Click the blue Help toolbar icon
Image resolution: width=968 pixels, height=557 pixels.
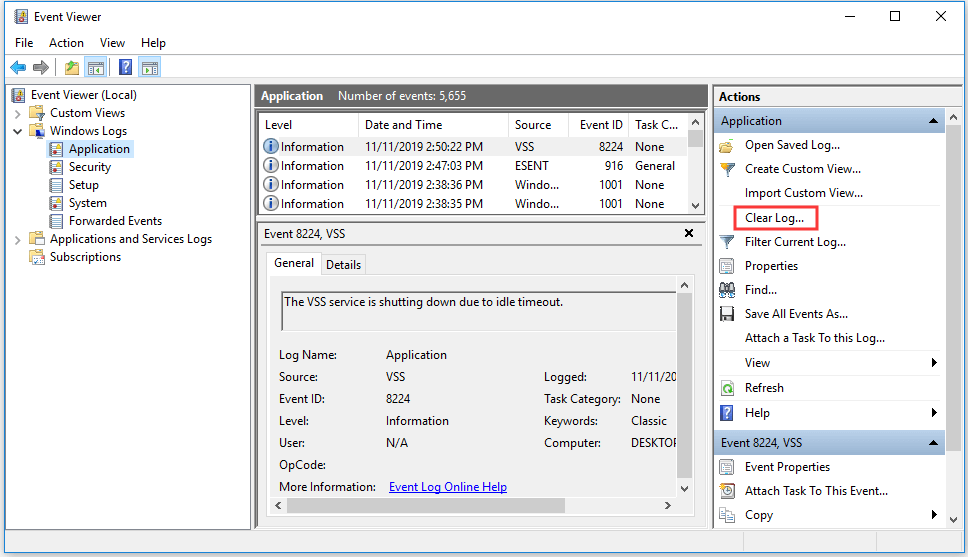[125, 68]
